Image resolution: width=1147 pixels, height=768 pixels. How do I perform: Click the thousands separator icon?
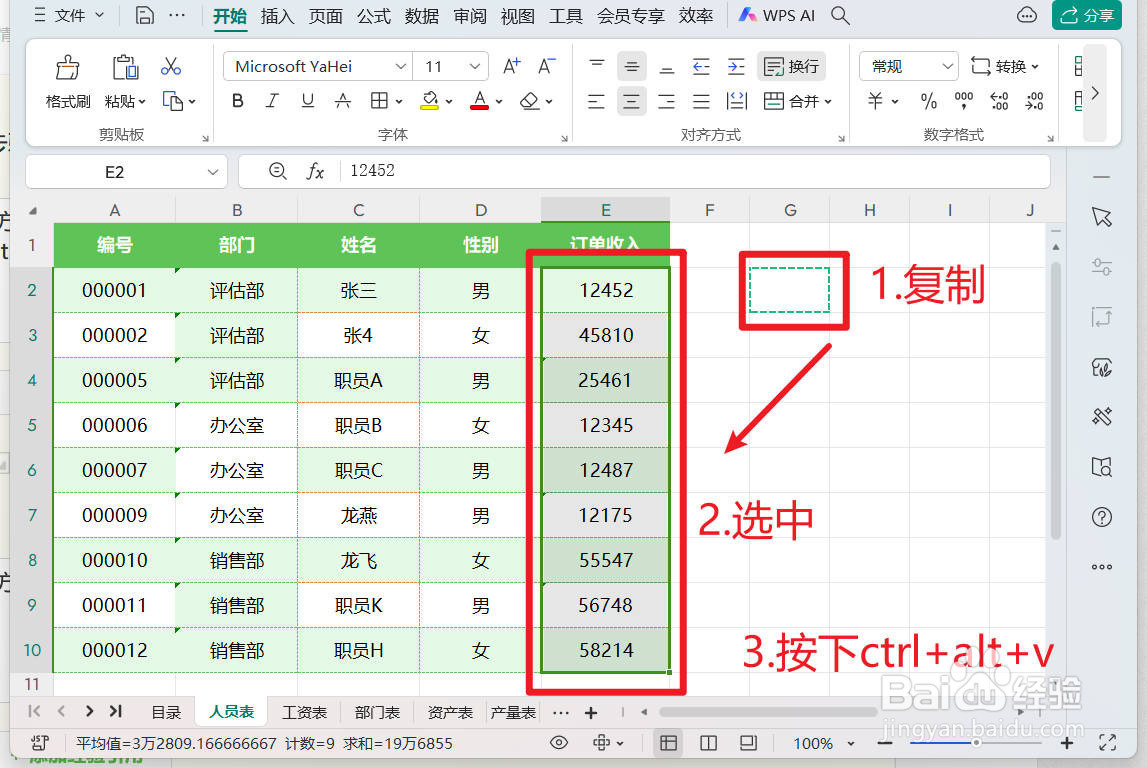pos(963,100)
